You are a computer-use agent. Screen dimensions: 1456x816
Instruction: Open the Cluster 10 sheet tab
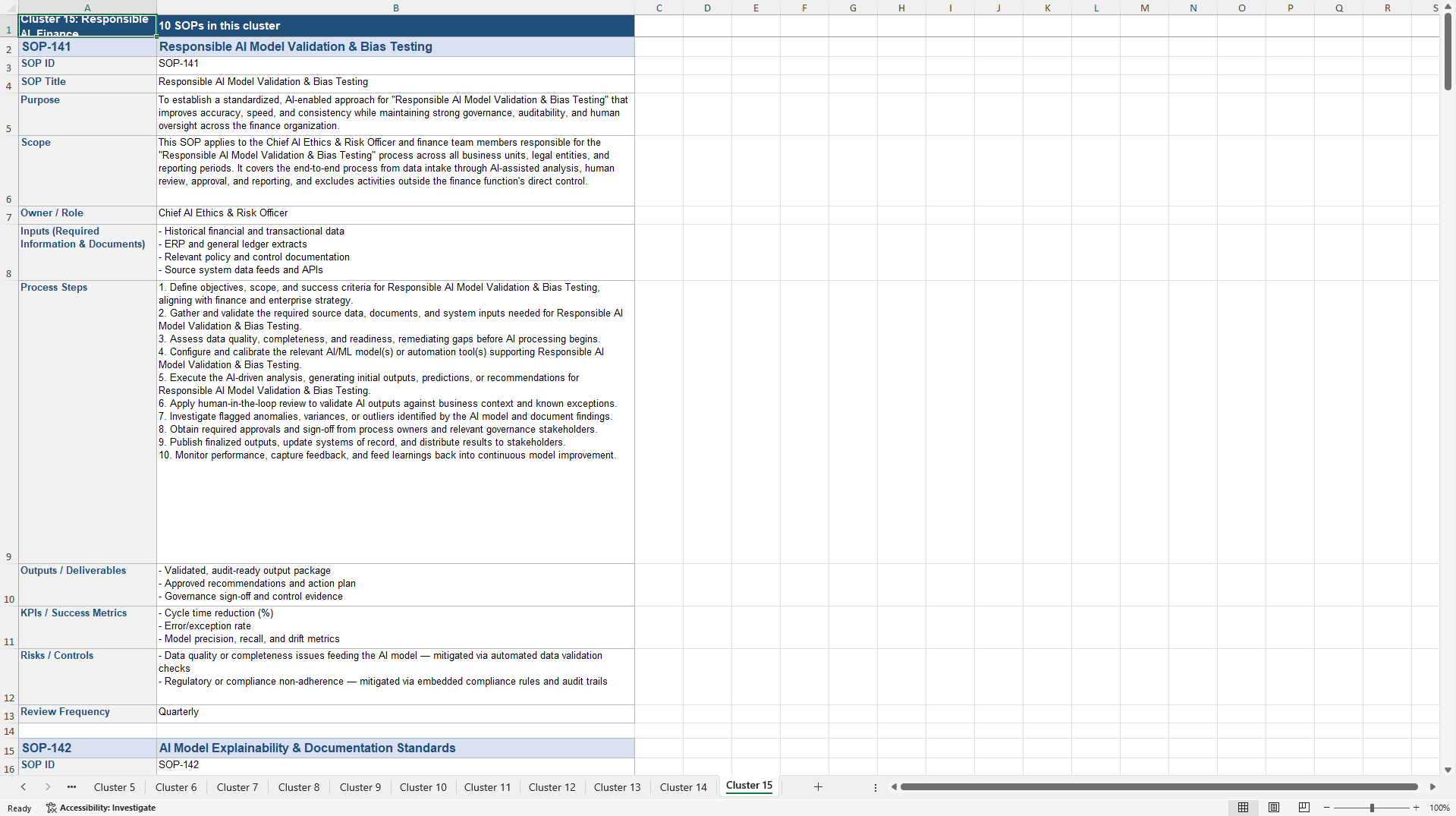point(423,787)
